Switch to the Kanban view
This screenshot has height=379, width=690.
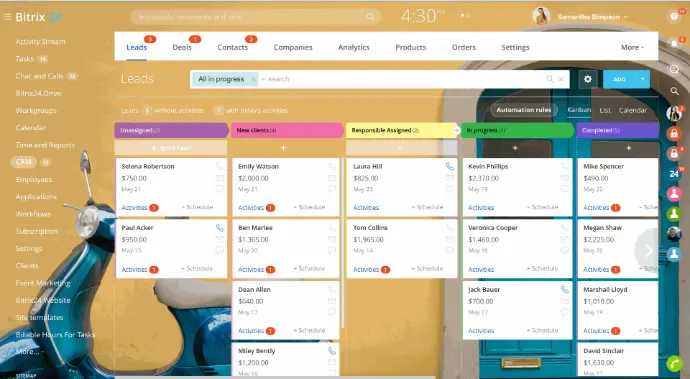(579, 110)
